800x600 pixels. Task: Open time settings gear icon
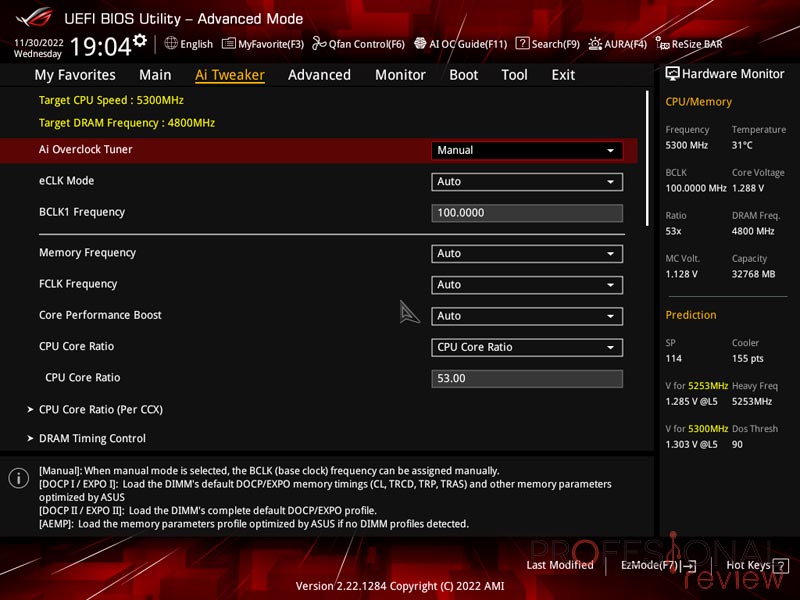[x=140, y=40]
